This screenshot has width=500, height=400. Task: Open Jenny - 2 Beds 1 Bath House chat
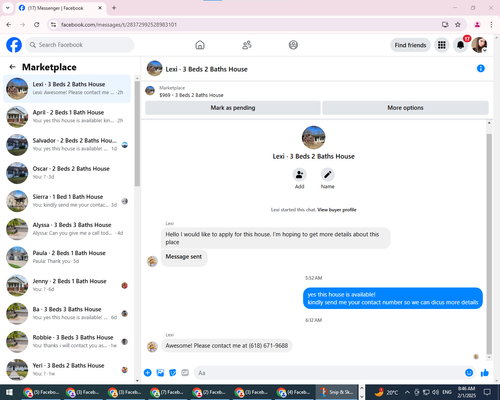pos(67,285)
